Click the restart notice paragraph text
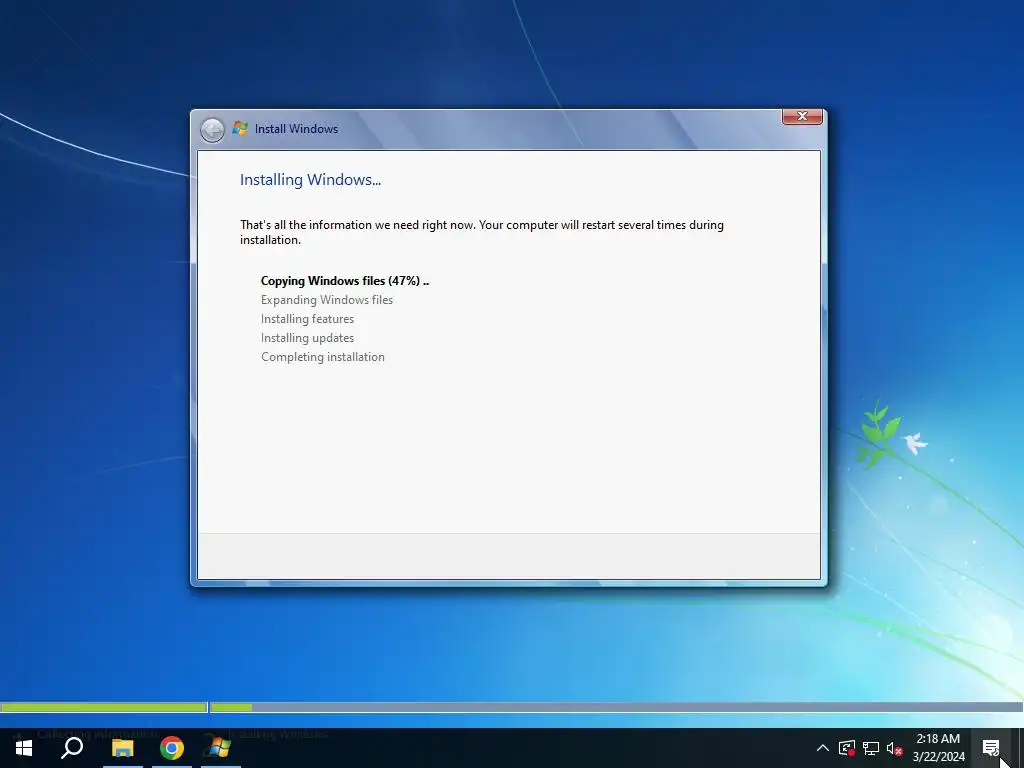 tap(481, 232)
